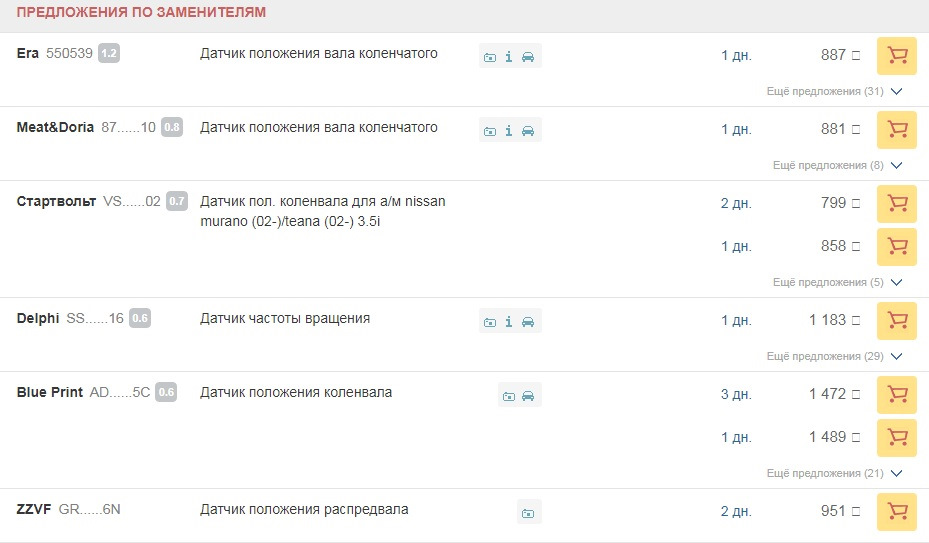Click the 1.2 rating badge for Era
This screenshot has height=543, width=929.
pyautogui.click(x=109, y=53)
